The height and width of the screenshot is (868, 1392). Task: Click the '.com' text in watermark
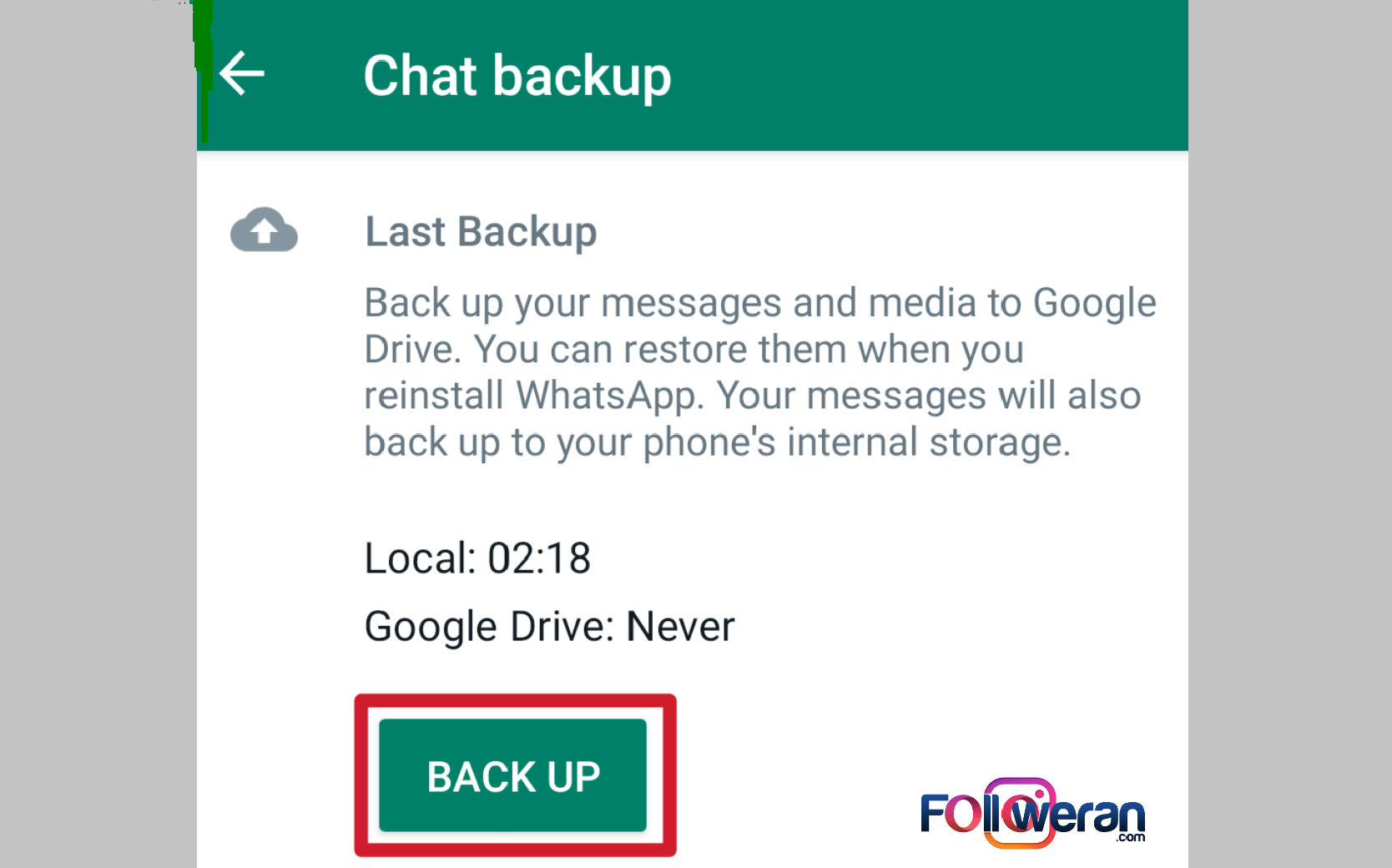point(1130,837)
